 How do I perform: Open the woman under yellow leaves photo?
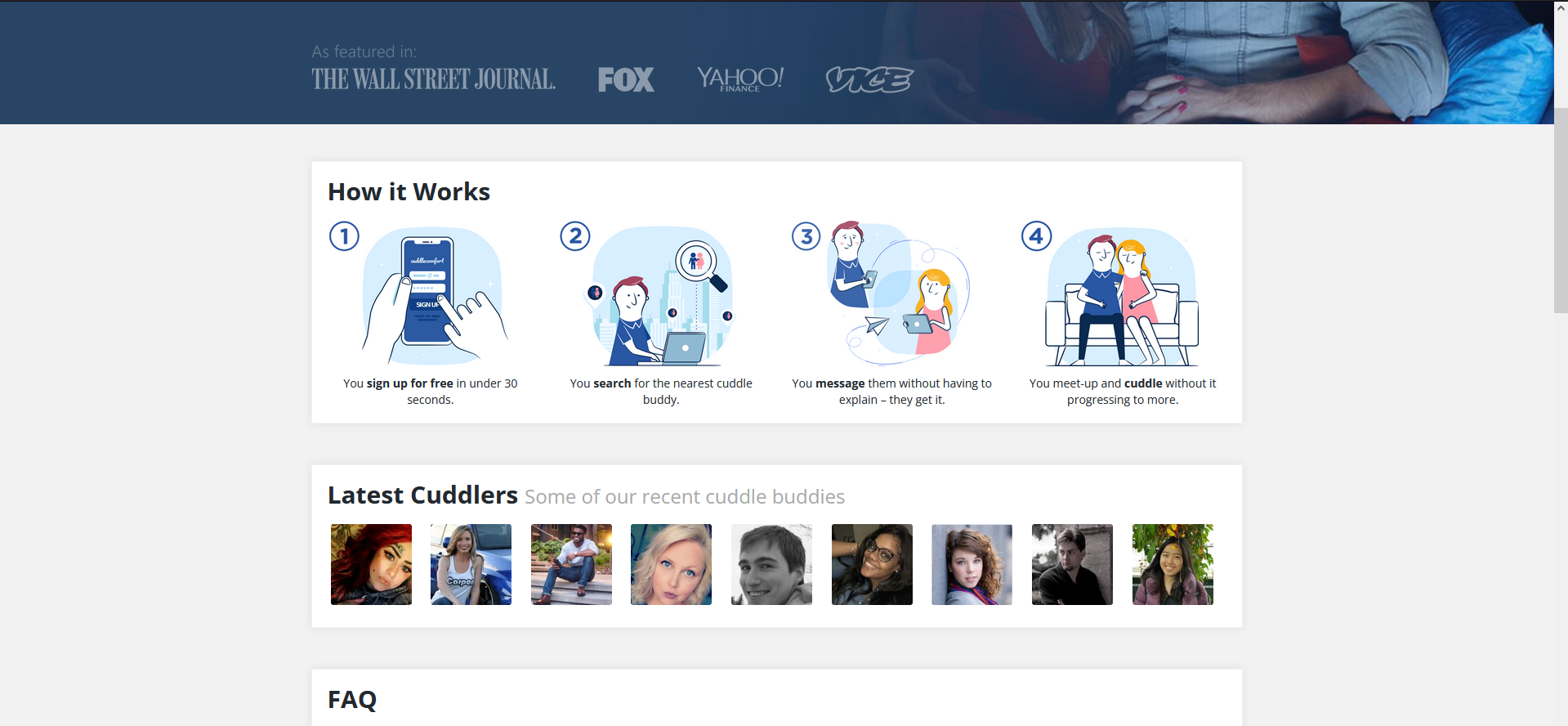pos(1173,564)
